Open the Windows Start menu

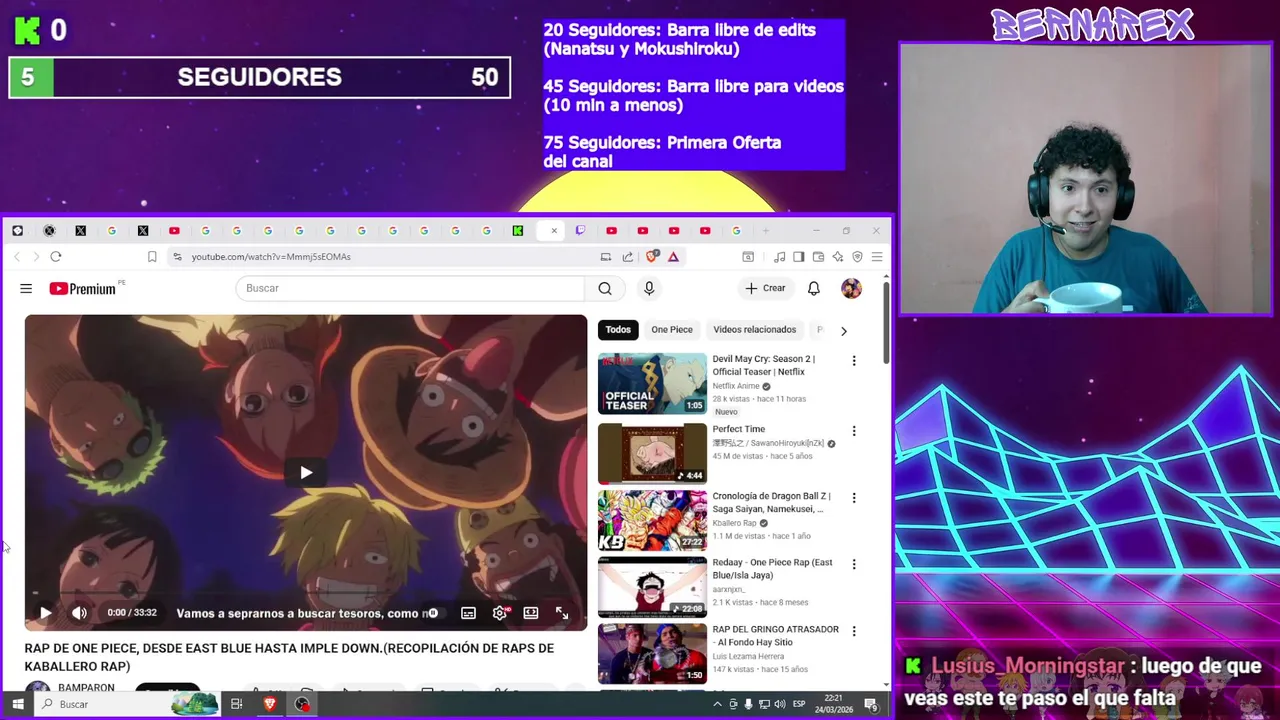pos(17,704)
